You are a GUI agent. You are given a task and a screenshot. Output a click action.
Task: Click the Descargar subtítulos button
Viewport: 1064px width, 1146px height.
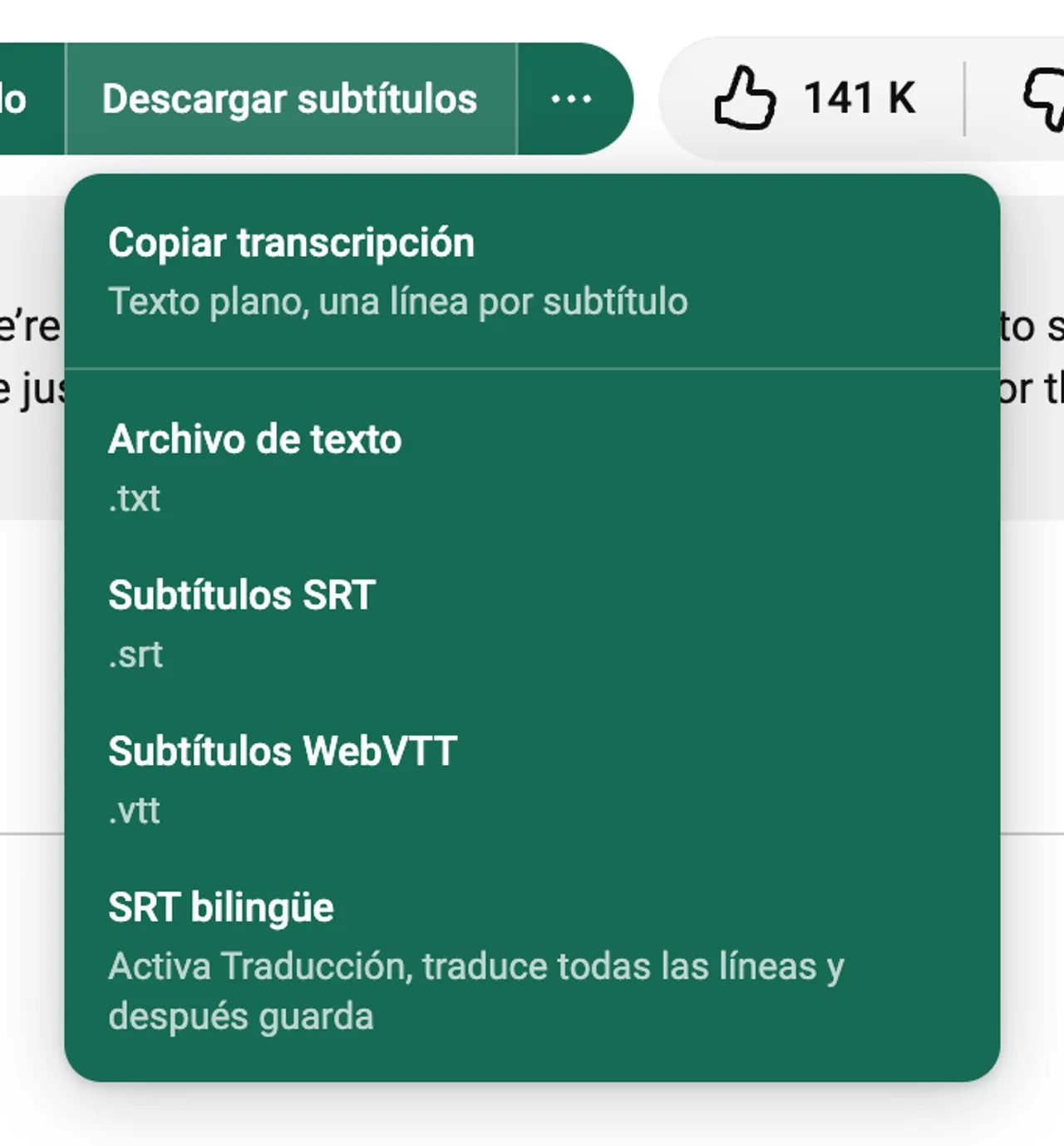[290, 99]
